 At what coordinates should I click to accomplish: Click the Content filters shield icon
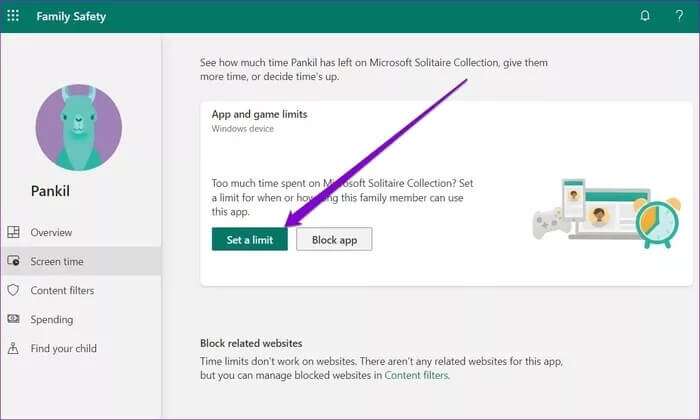(x=13, y=290)
